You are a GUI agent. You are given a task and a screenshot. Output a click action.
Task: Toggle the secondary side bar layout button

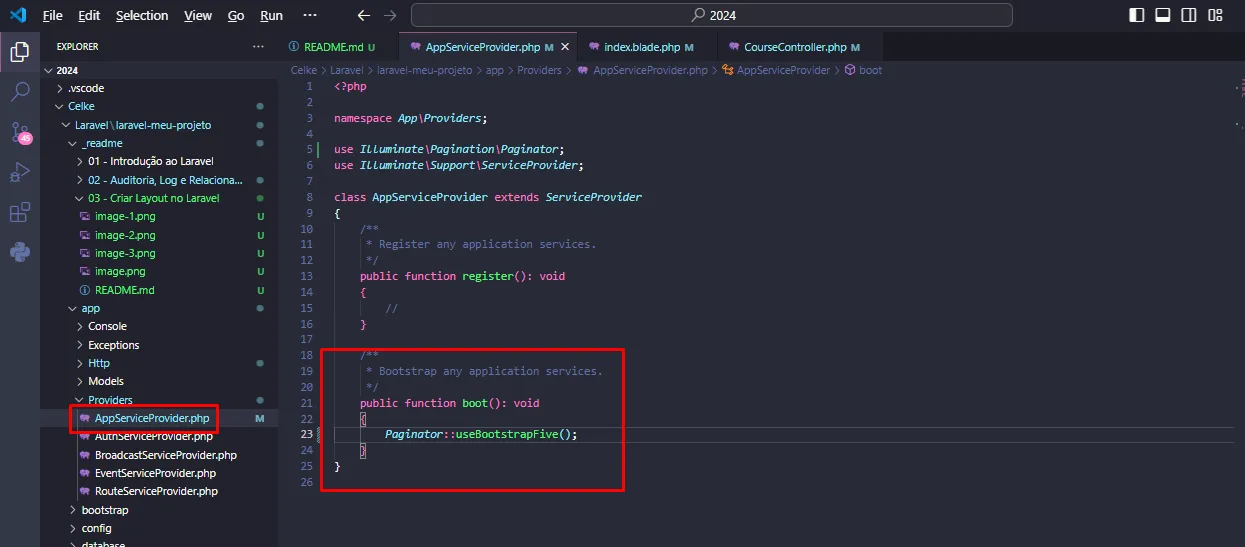(x=1189, y=16)
